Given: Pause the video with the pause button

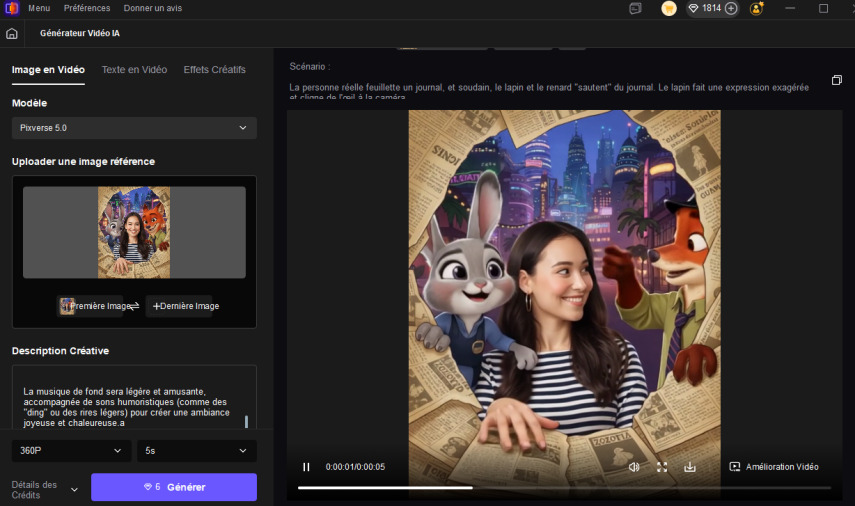Looking at the screenshot, I should click(306, 467).
